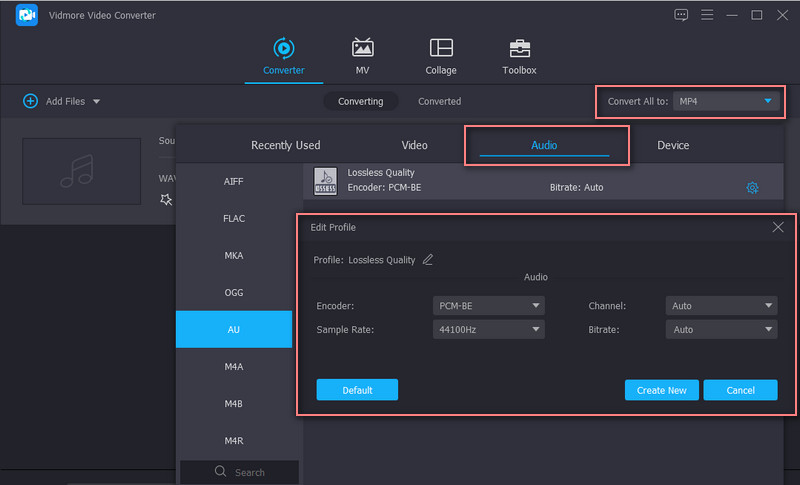Screen dimensions: 800x485
Task: Open the Collage layout icon
Action: (x=441, y=48)
